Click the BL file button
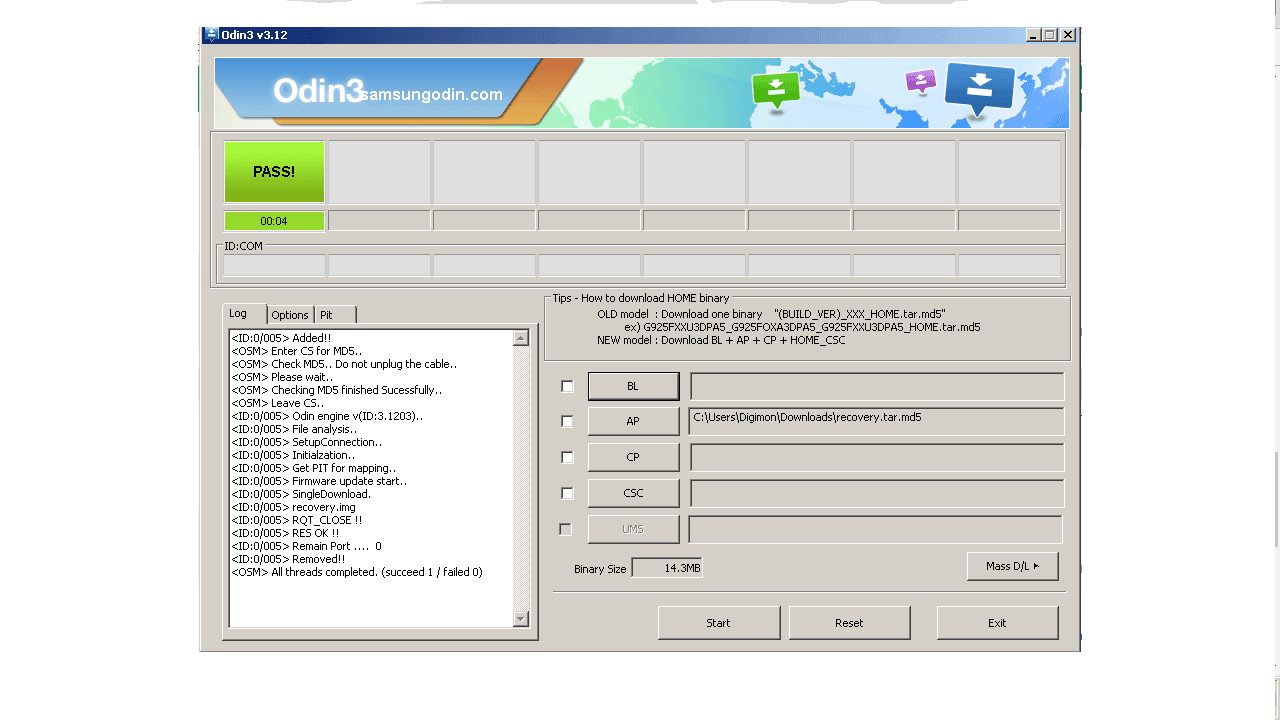 point(633,386)
